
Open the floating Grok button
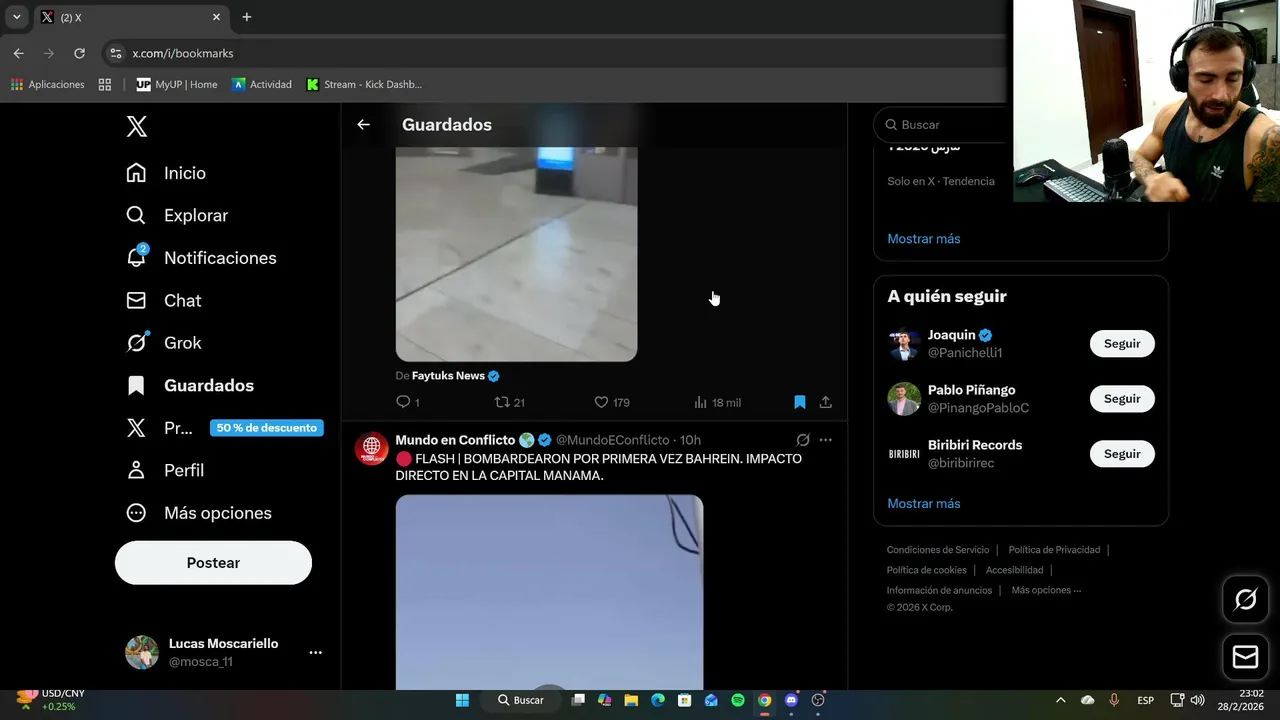[1246, 599]
